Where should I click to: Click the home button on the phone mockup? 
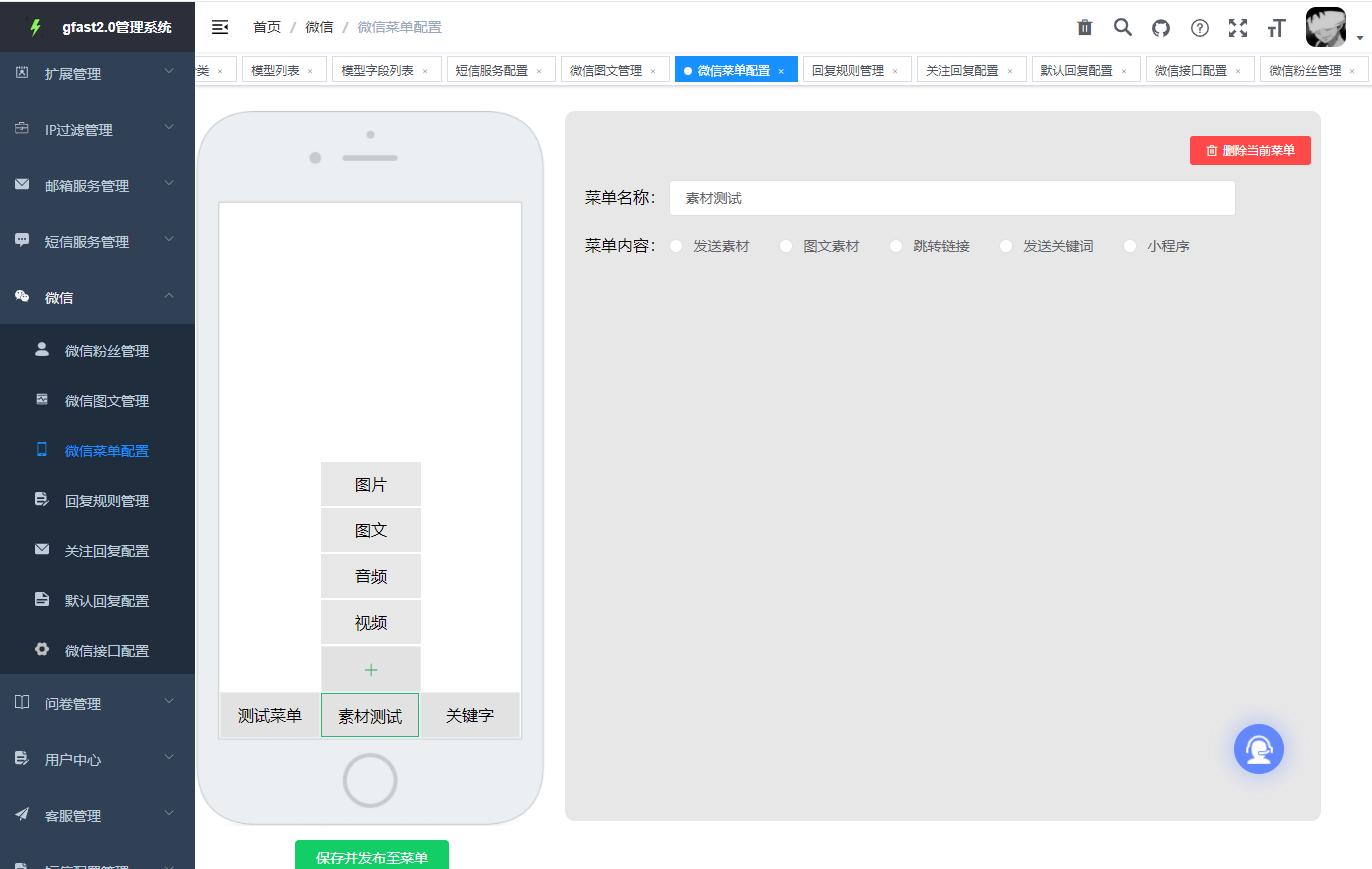(x=370, y=780)
